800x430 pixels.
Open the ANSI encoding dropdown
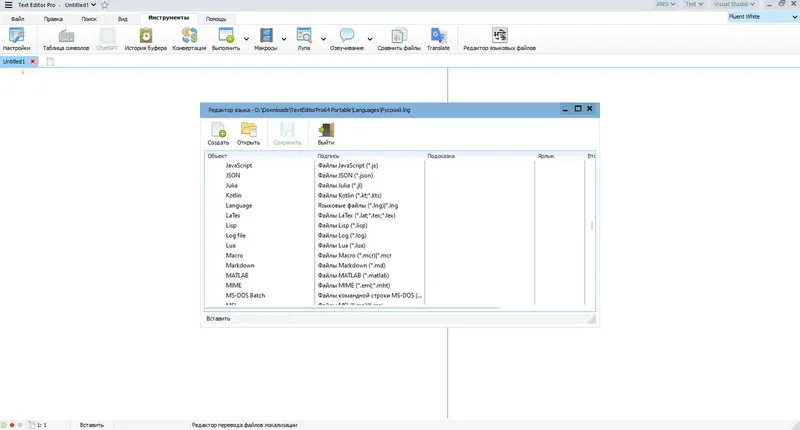(x=665, y=4)
